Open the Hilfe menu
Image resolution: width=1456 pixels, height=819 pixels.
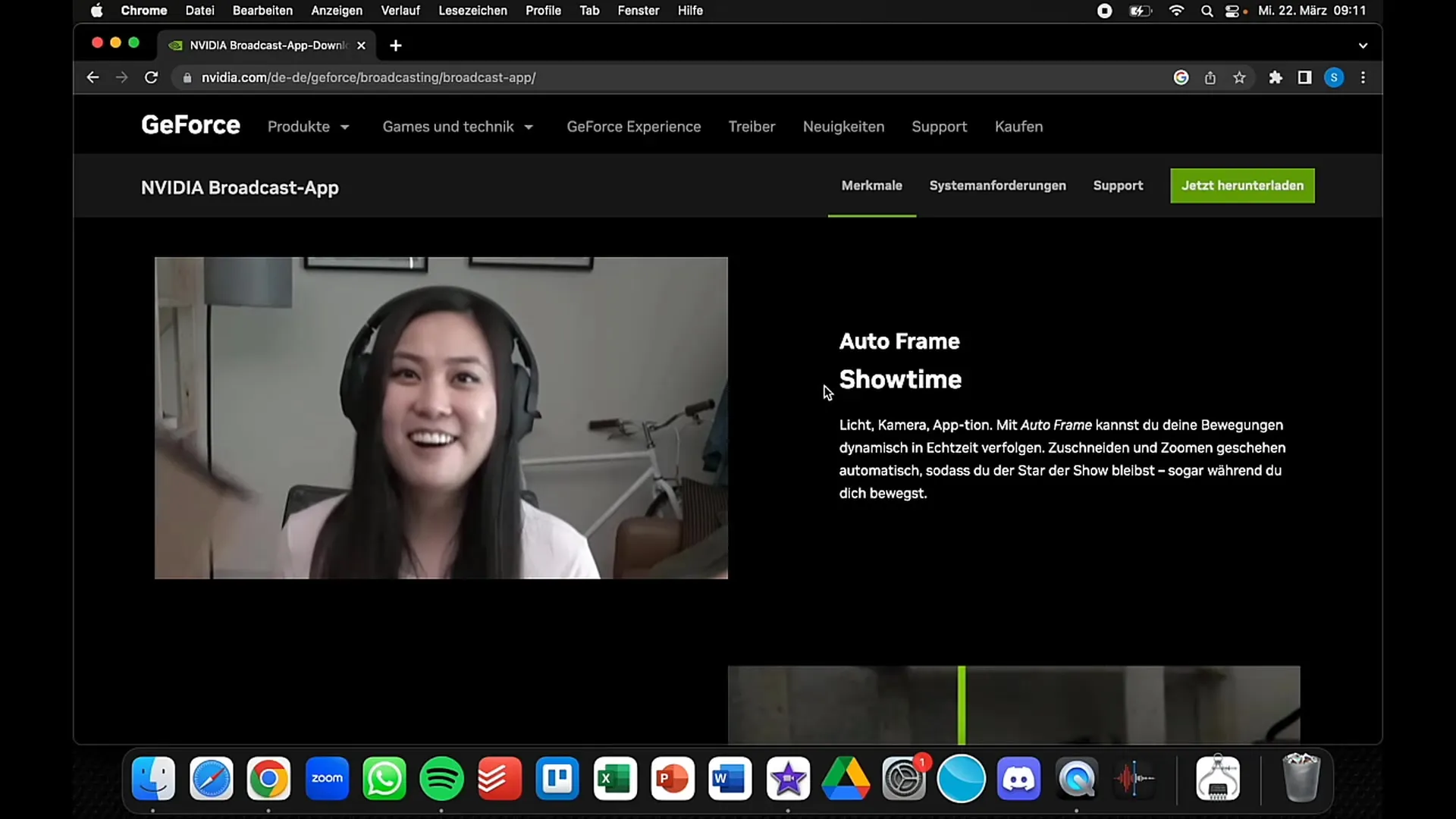[x=690, y=11]
